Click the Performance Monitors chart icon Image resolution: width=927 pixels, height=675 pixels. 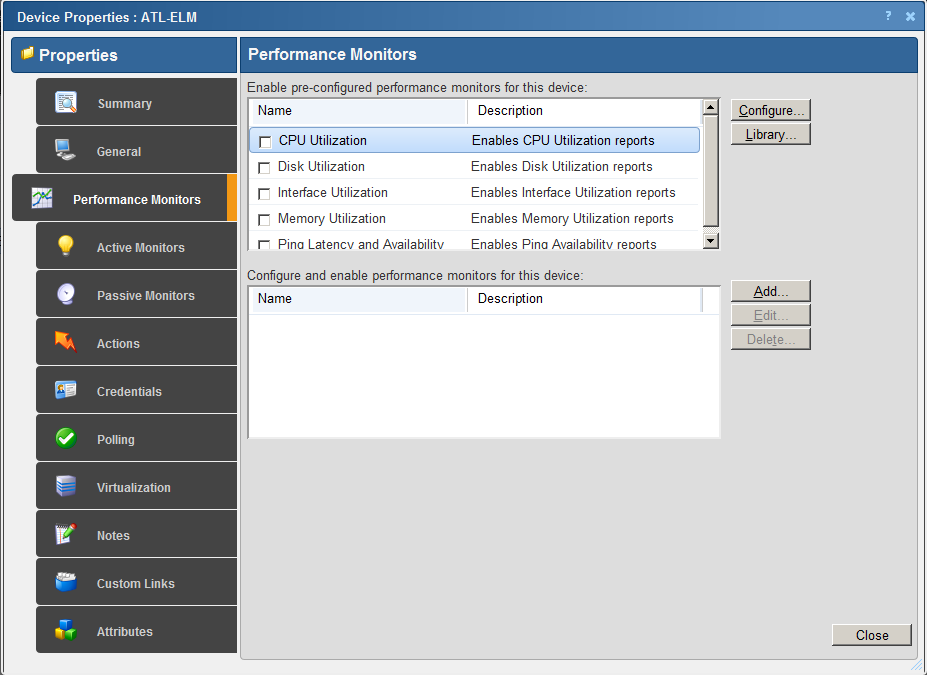42,198
